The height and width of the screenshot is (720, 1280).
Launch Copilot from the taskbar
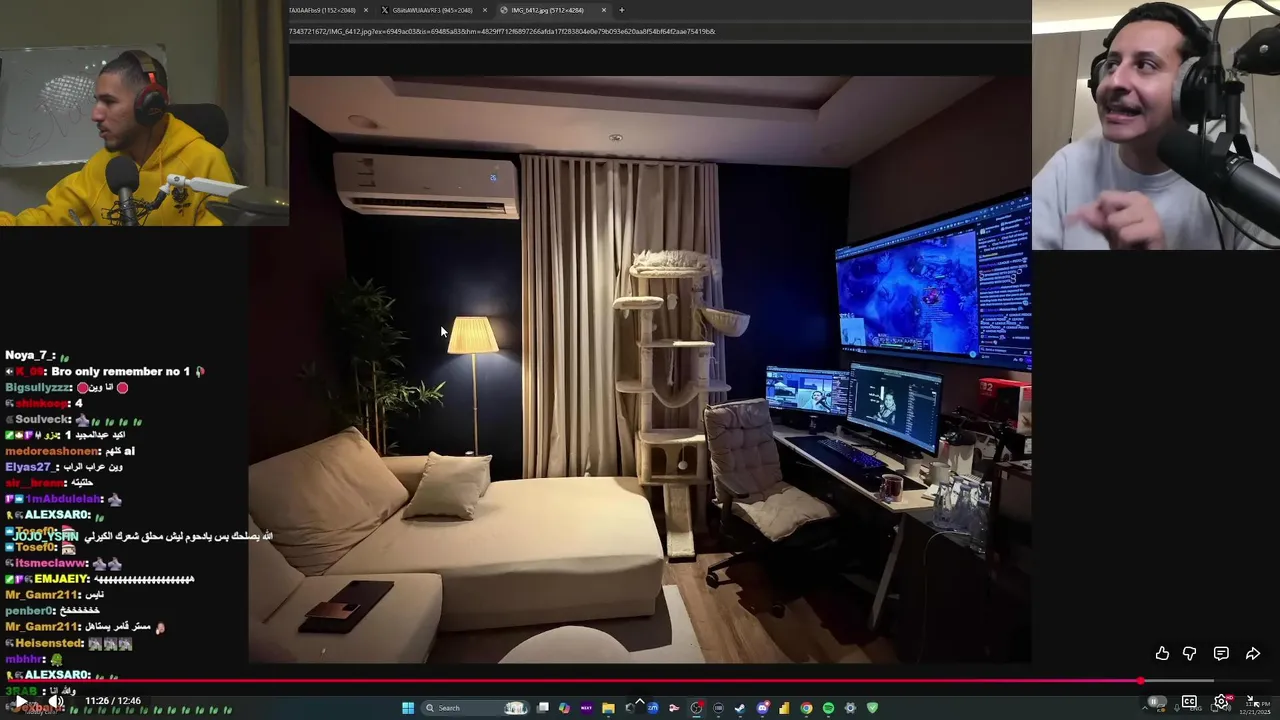(564, 708)
